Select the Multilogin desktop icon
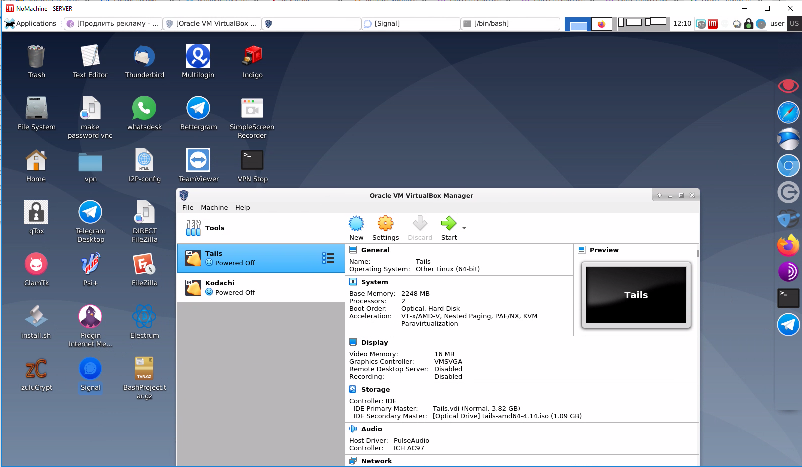The height and width of the screenshot is (467, 802). pyautogui.click(x=198, y=61)
